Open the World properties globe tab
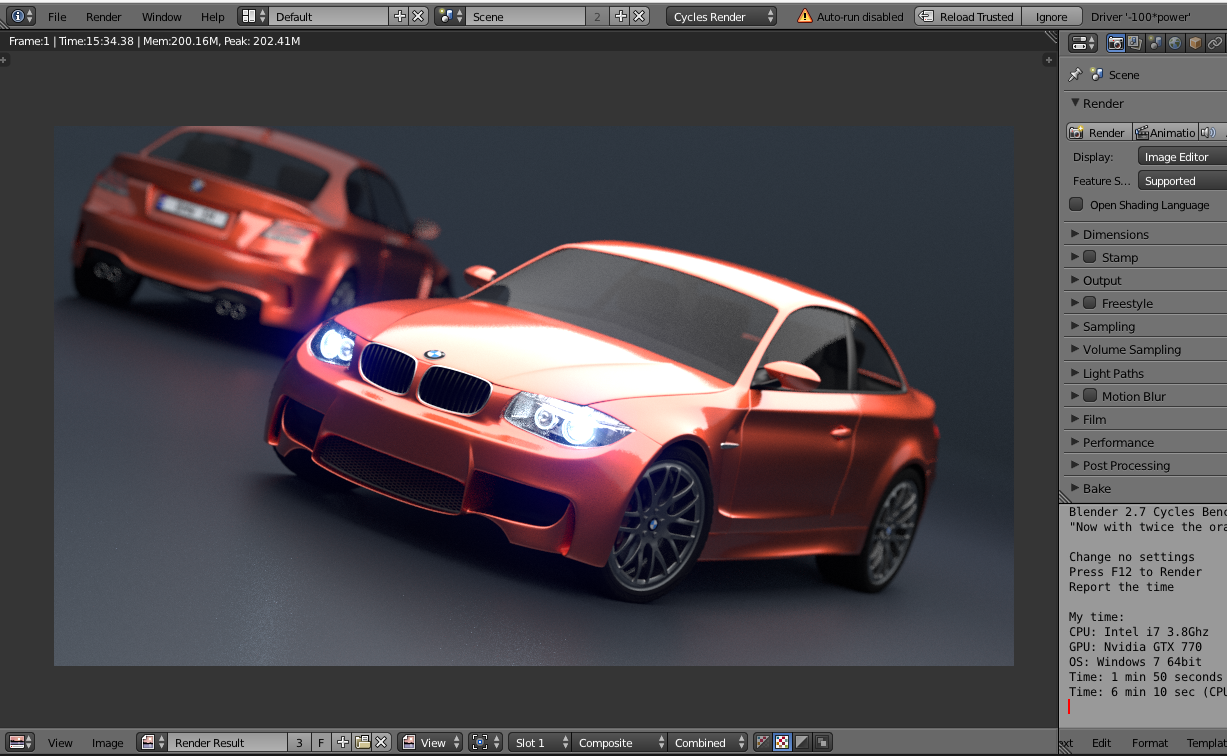The height and width of the screenshot is (756, 1227). click(1175, 43)
